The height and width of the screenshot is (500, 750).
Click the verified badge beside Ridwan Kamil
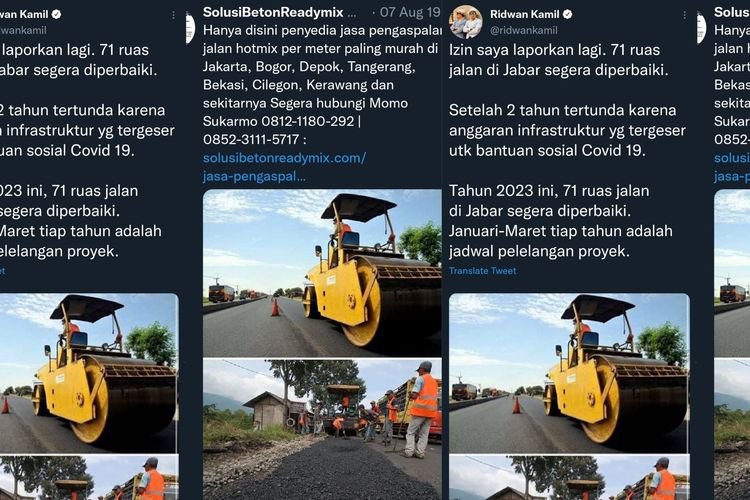coord(567,14)
